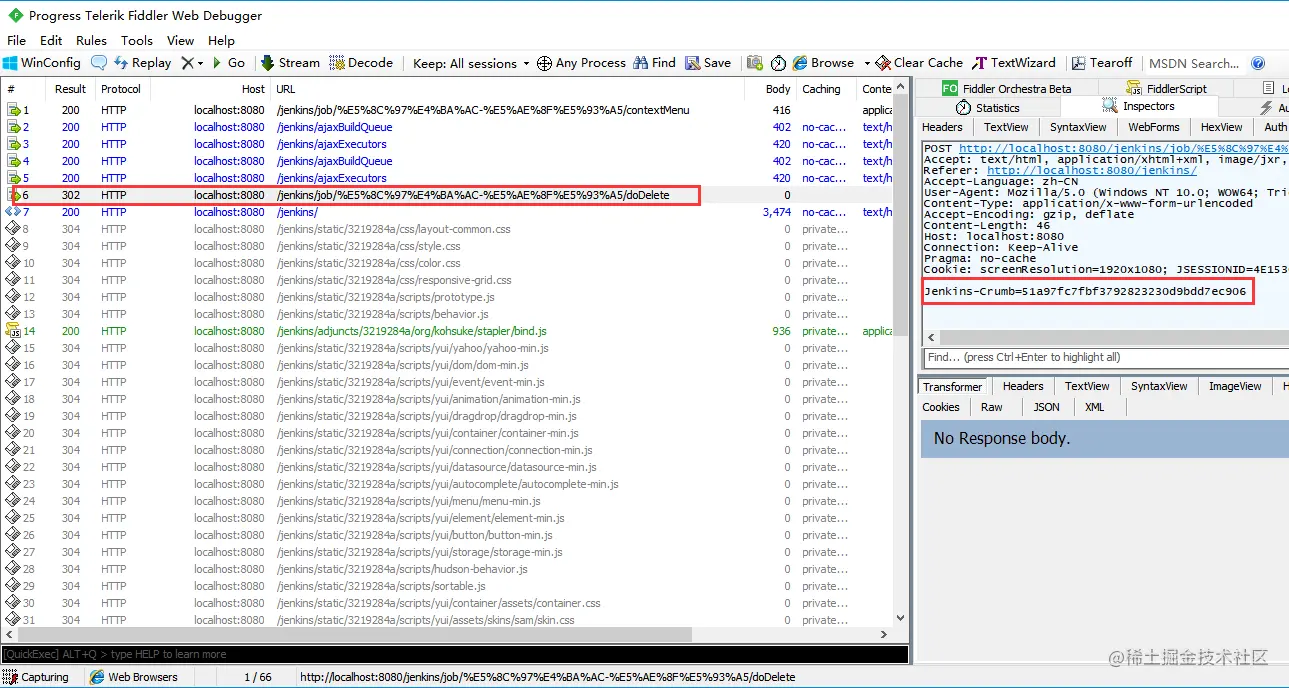Click the Tearoff button
Viewport: 1289px width, 688px height.
(1102, 62)
